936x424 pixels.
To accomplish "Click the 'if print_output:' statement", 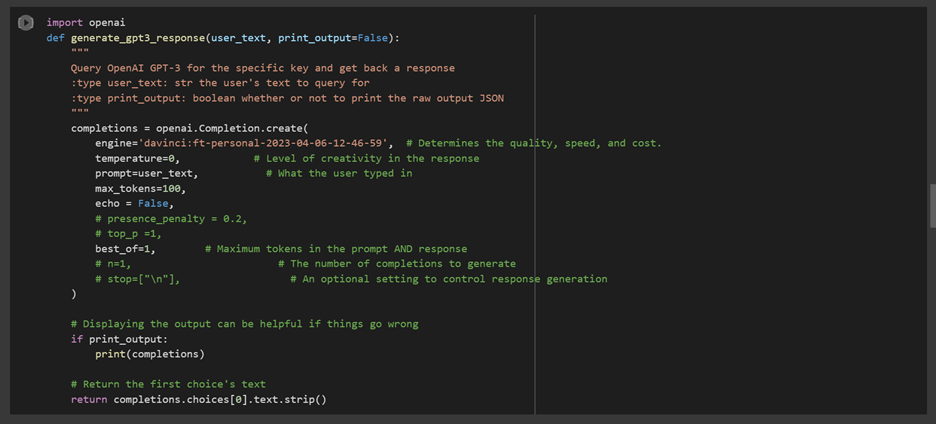I will (119, 339).
